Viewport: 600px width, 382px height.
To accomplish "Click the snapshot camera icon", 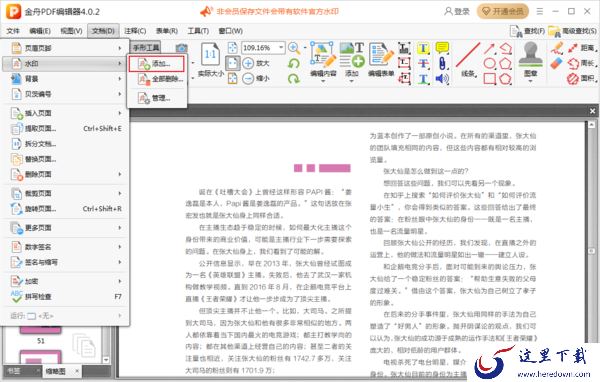I will 181,48.
